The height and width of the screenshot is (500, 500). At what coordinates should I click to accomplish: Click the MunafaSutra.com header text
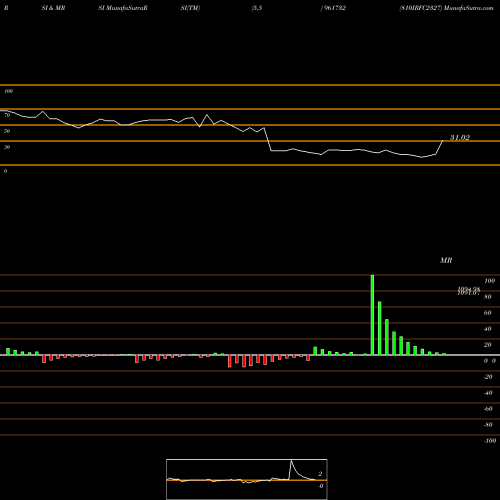click(x=469, y=8)
